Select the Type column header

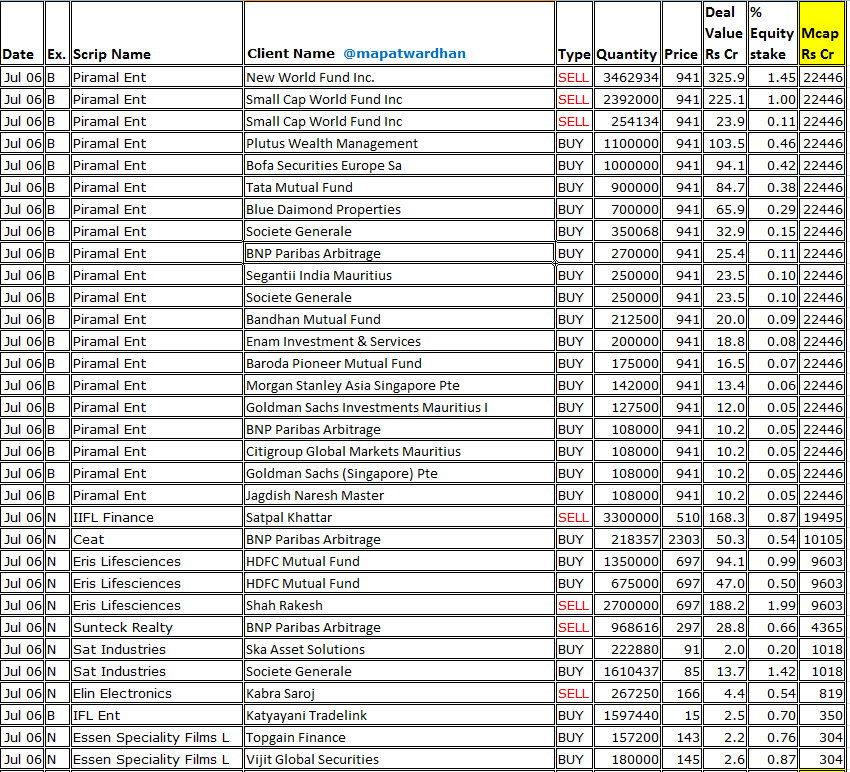[574, 33]
